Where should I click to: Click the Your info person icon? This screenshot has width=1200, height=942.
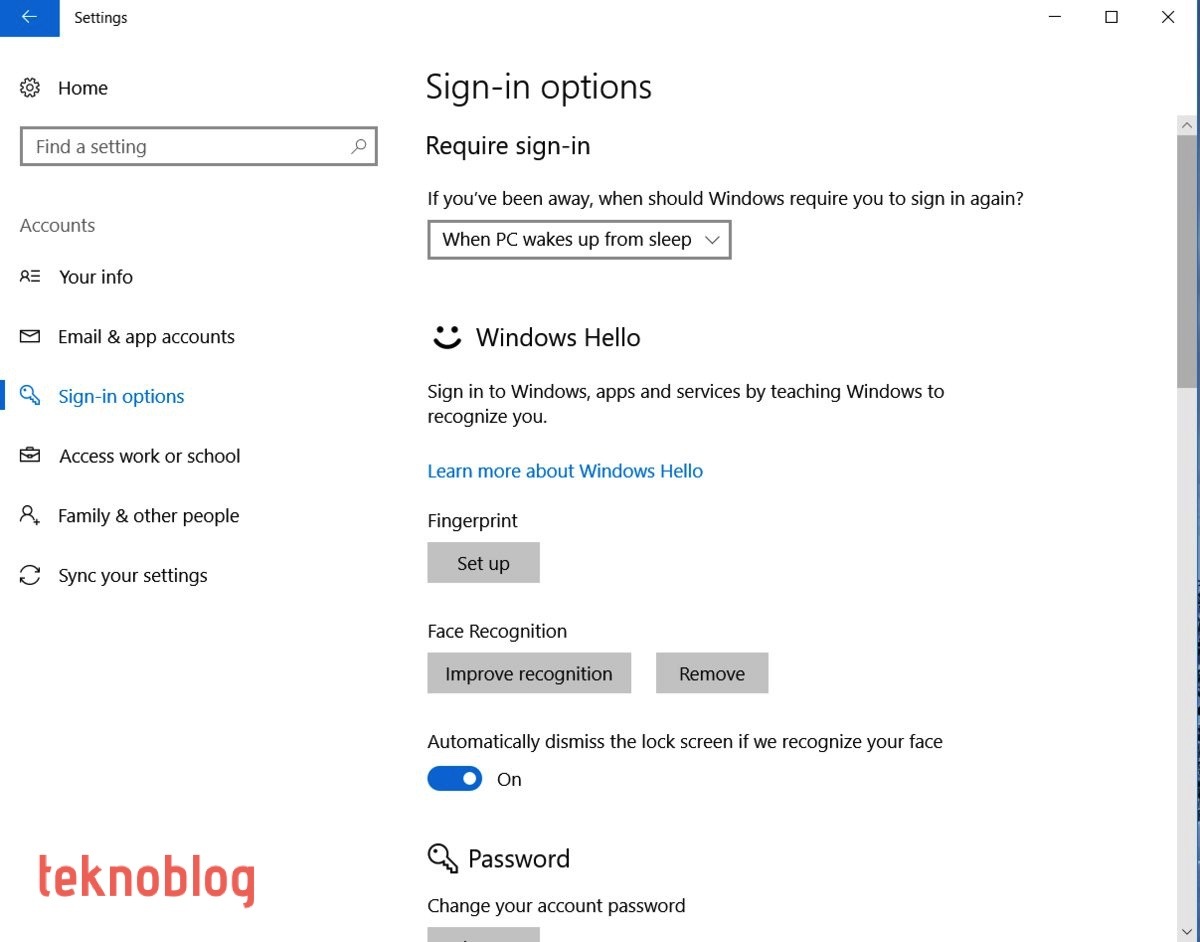pos(30,277)
